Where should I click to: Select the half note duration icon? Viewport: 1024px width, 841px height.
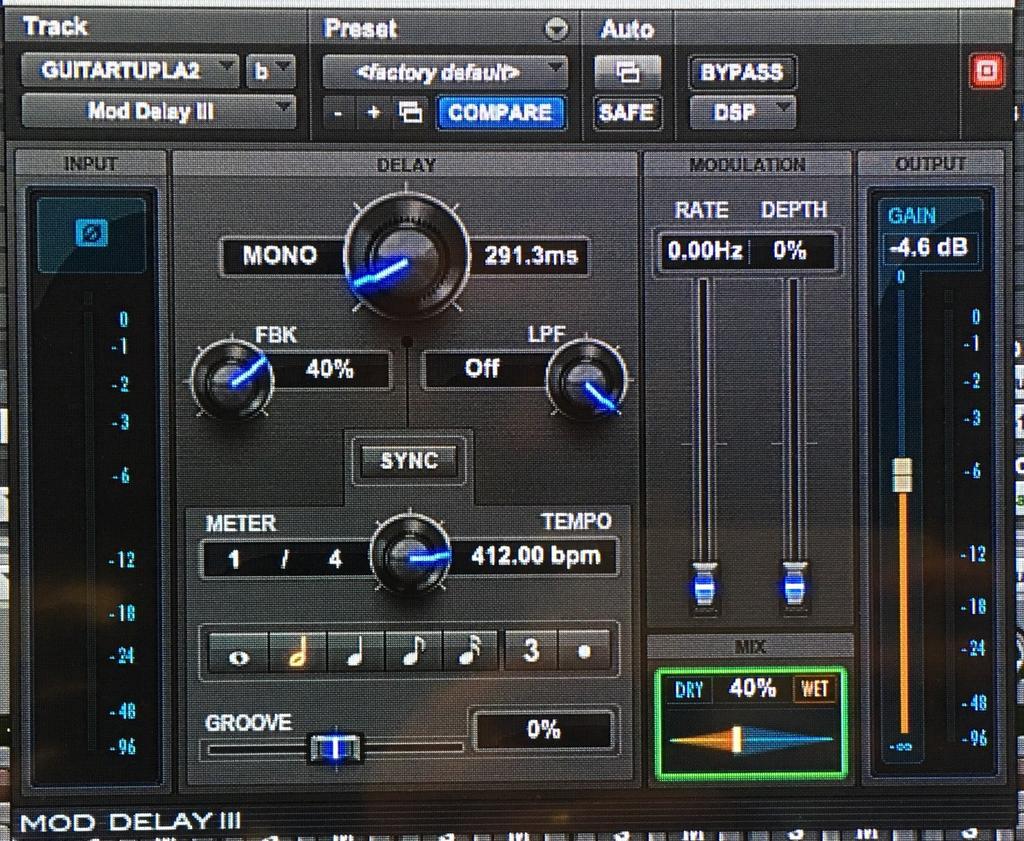(x=297, y=652)
